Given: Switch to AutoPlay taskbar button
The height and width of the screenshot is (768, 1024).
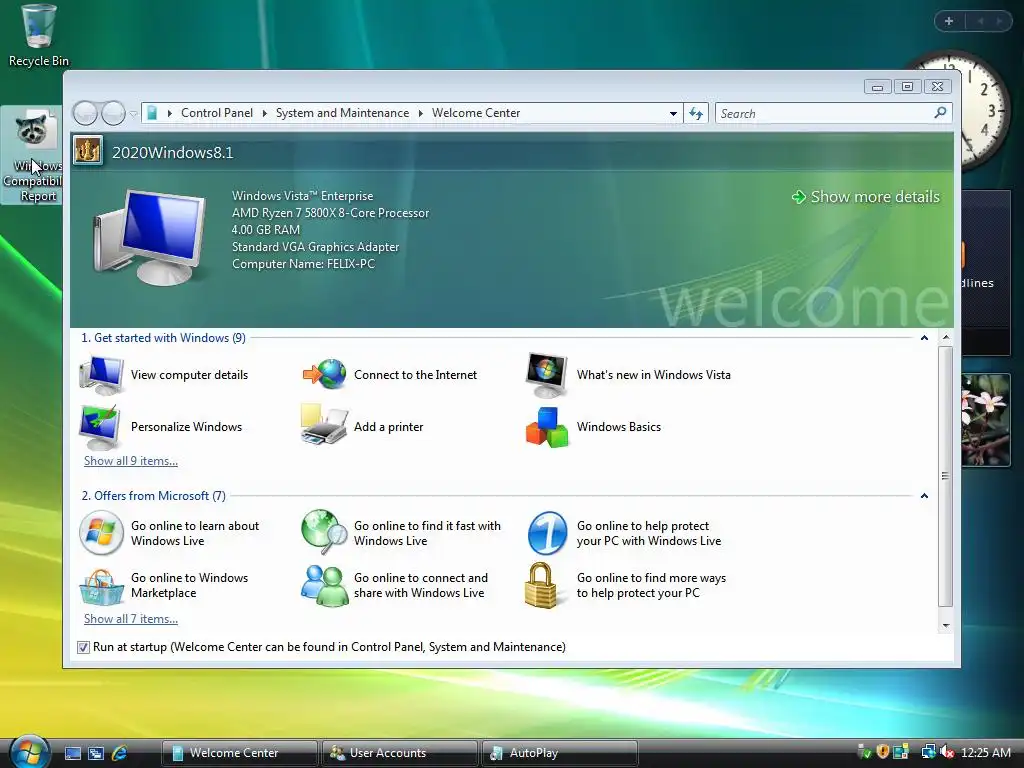Looking at the screenshot, I should tap(559, 753).
